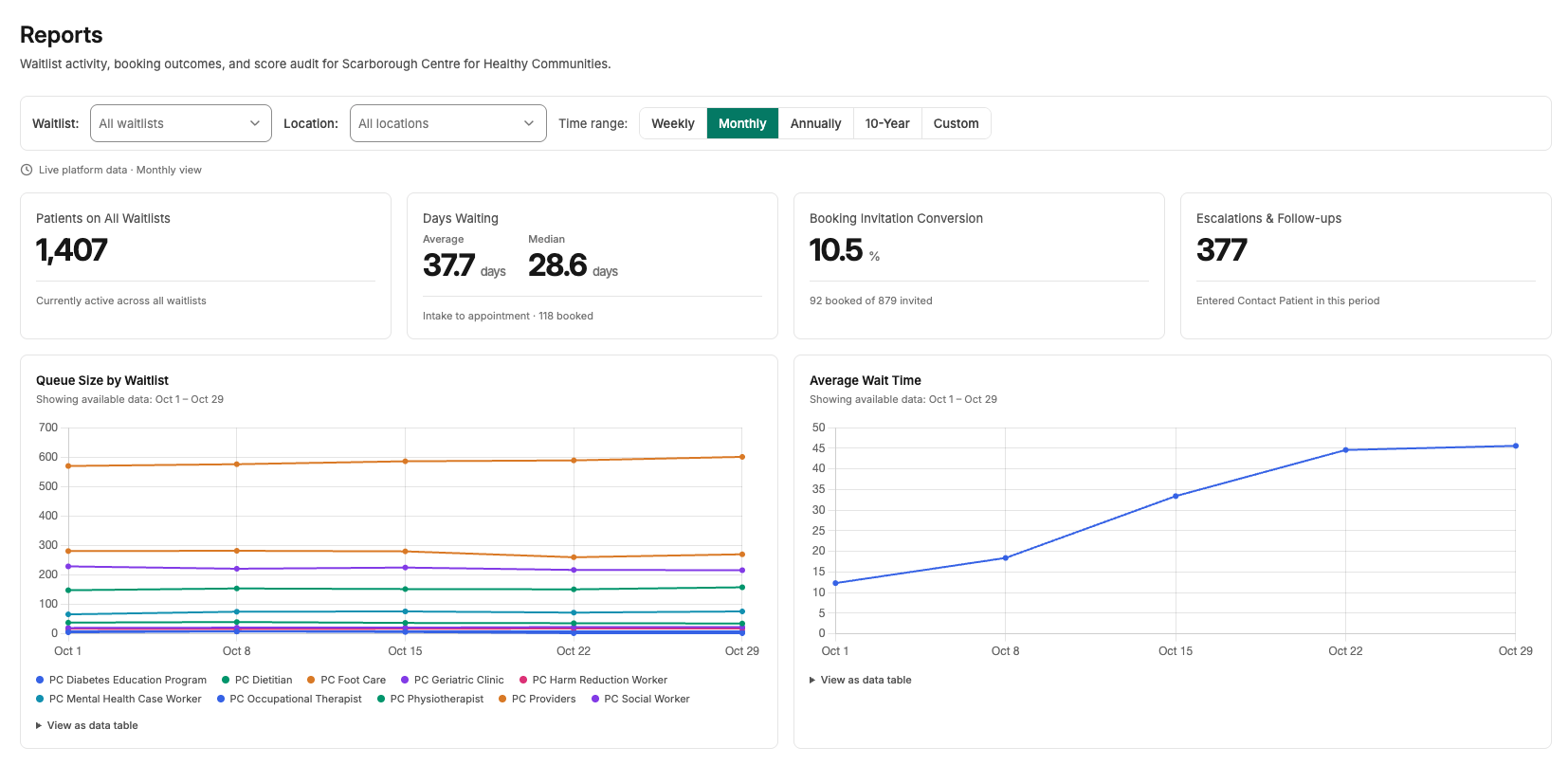The height and width of the screenshot is (765, 1568).
Task: Toggle PC Physiotherapist legend series
Action: (430, 699)
